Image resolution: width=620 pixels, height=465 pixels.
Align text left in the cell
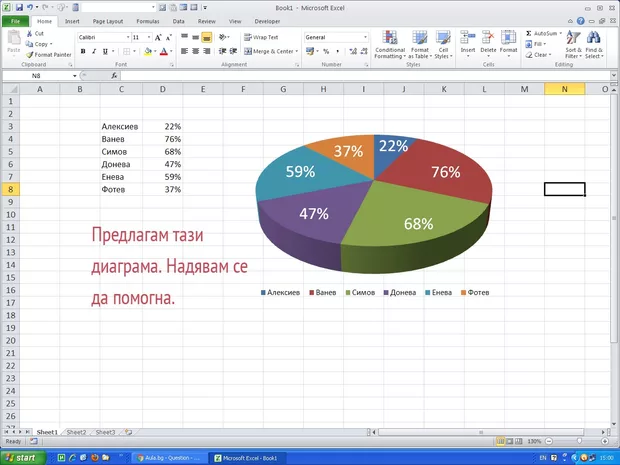(x=185, y=51)
